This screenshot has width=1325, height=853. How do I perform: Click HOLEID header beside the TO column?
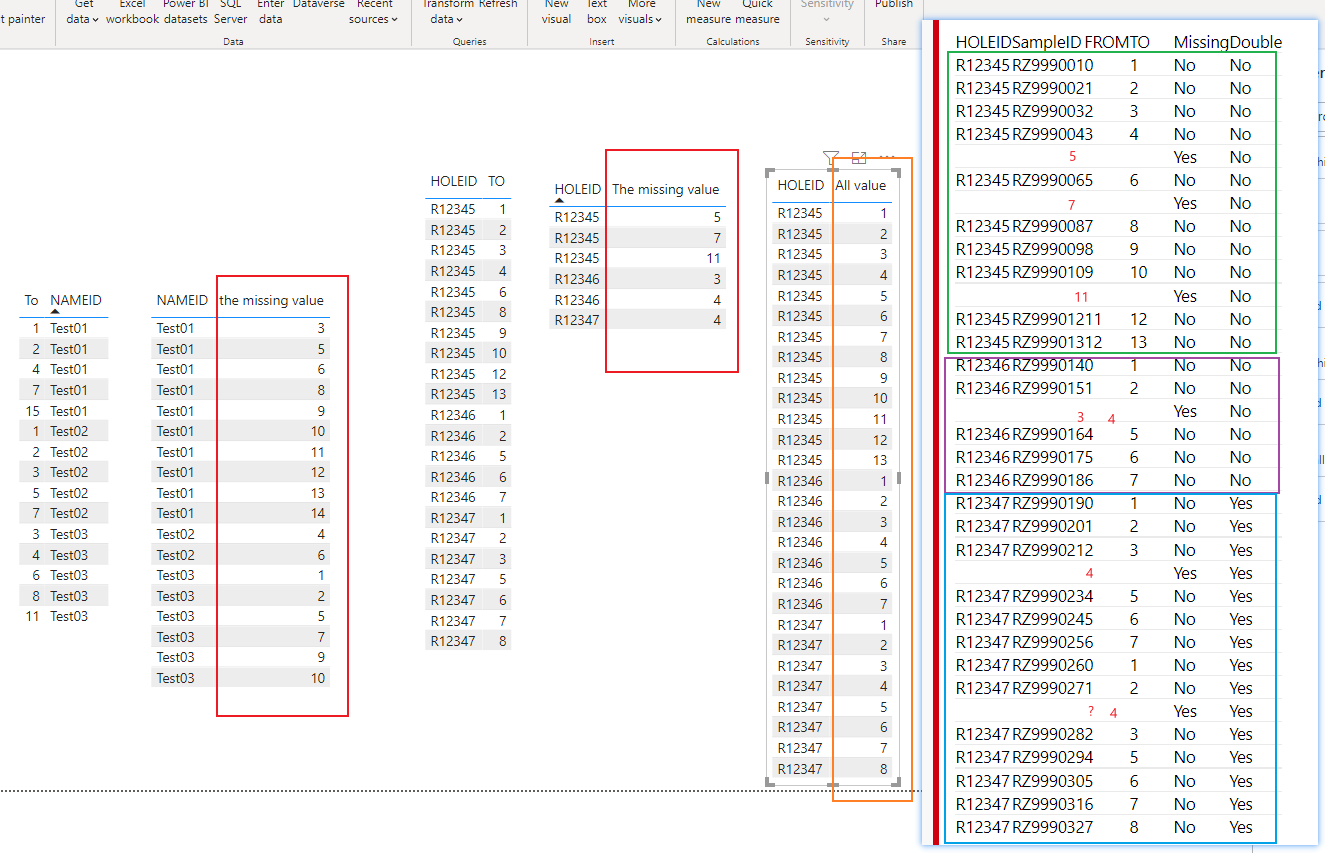(454, 181)
